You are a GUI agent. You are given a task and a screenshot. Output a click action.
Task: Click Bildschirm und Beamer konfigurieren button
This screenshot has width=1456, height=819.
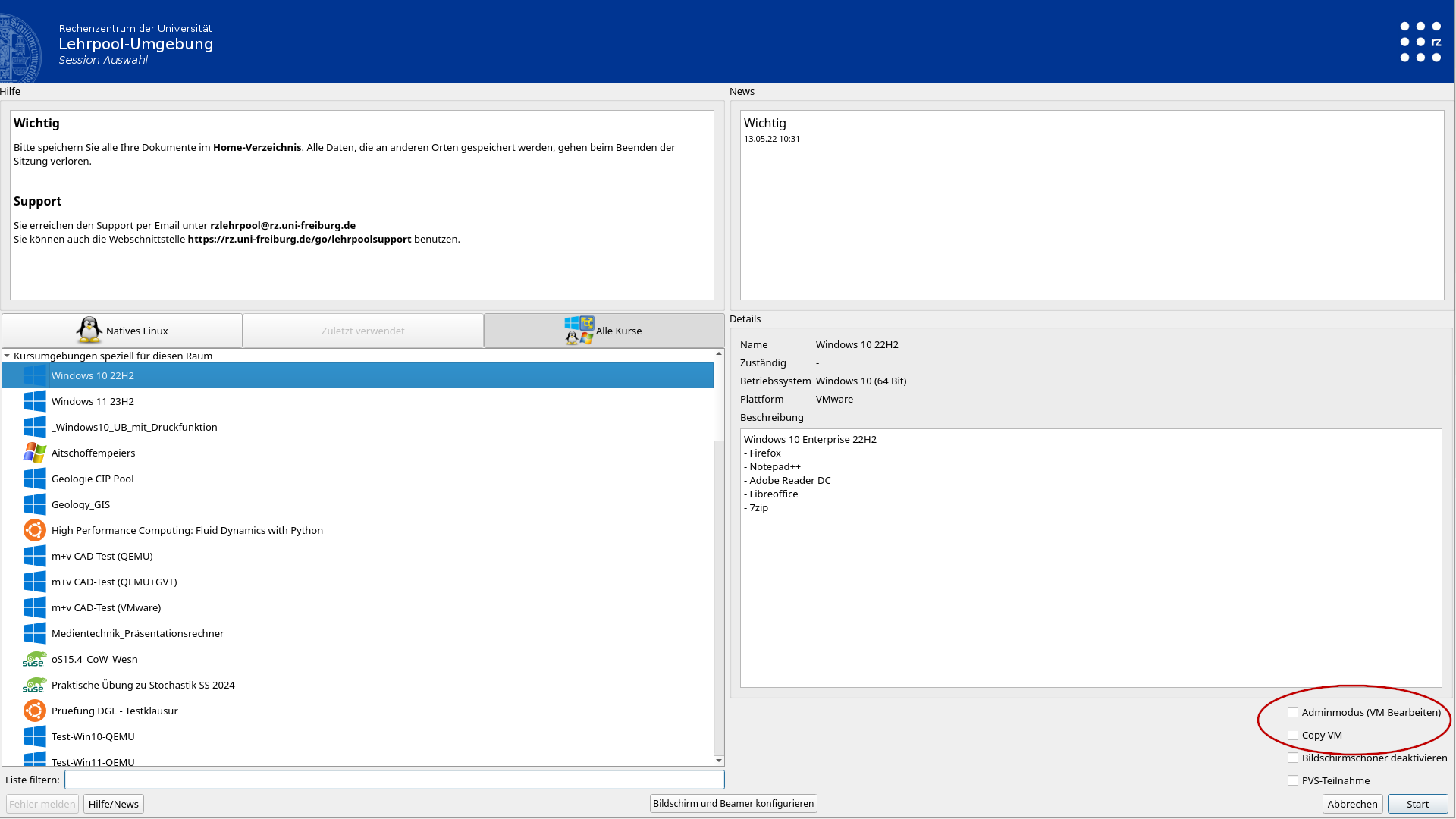pos(733,803)
